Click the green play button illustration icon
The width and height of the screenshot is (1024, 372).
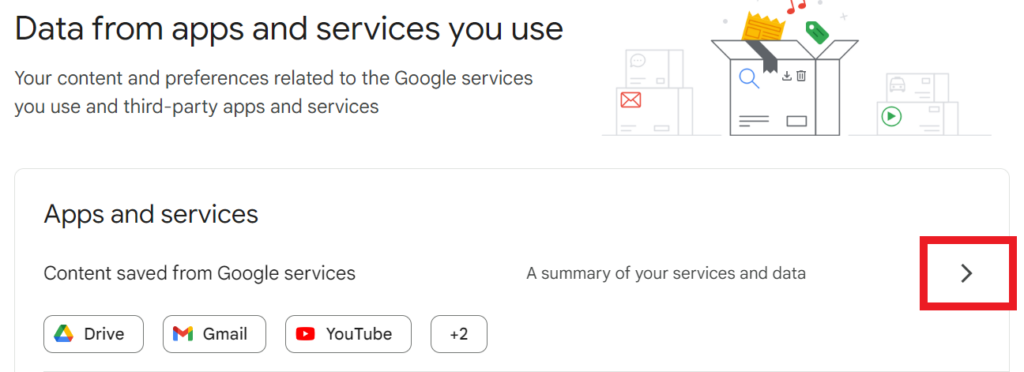[891, 117]
